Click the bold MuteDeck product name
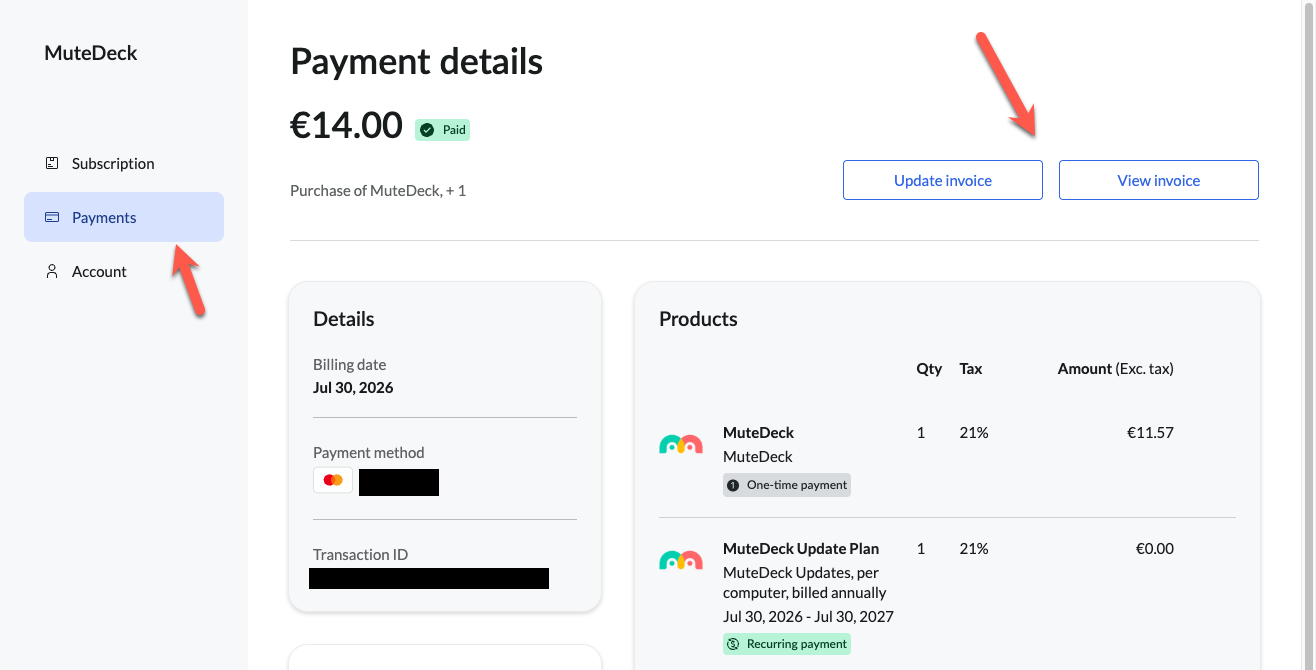The width and height of the screenshot is (1316, 670). point(759,432)
